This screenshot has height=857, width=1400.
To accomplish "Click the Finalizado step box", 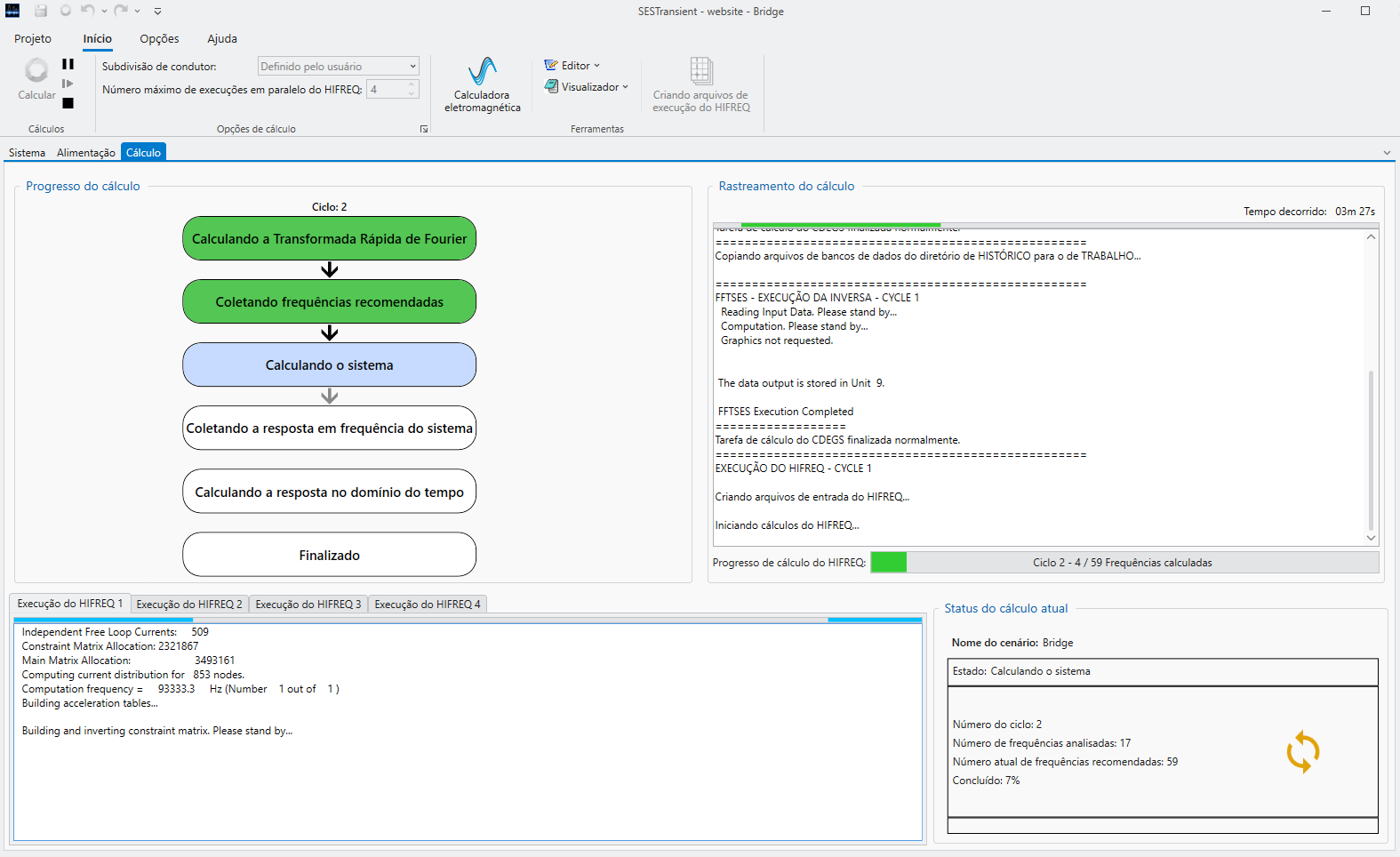I will pos(329,556).
